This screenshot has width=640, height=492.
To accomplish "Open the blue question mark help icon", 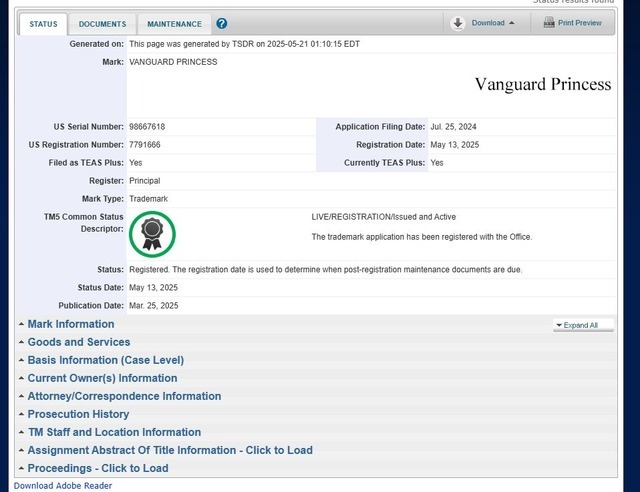I will pos(222,24).
